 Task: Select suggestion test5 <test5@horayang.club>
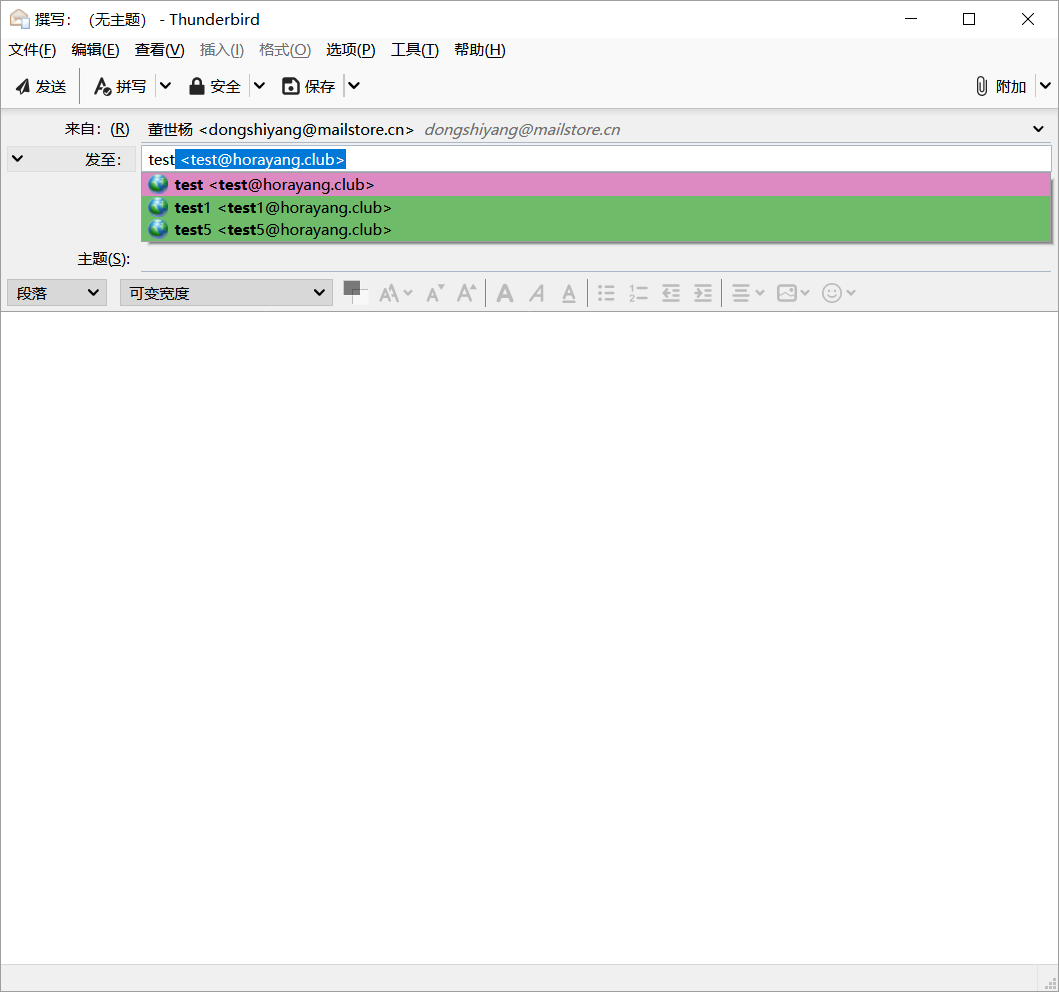click(596, 230)
